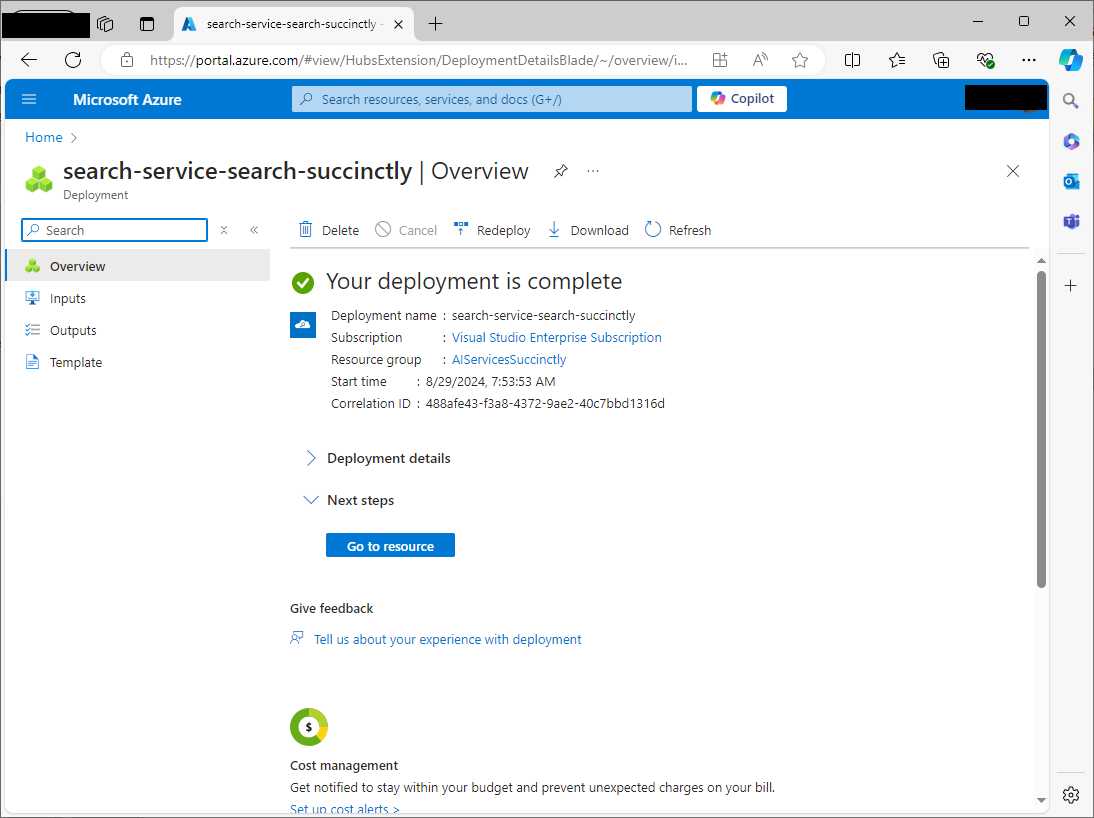Open Copilot in the Azure header
Screen dimensions: 1094x818
(742, 99)
